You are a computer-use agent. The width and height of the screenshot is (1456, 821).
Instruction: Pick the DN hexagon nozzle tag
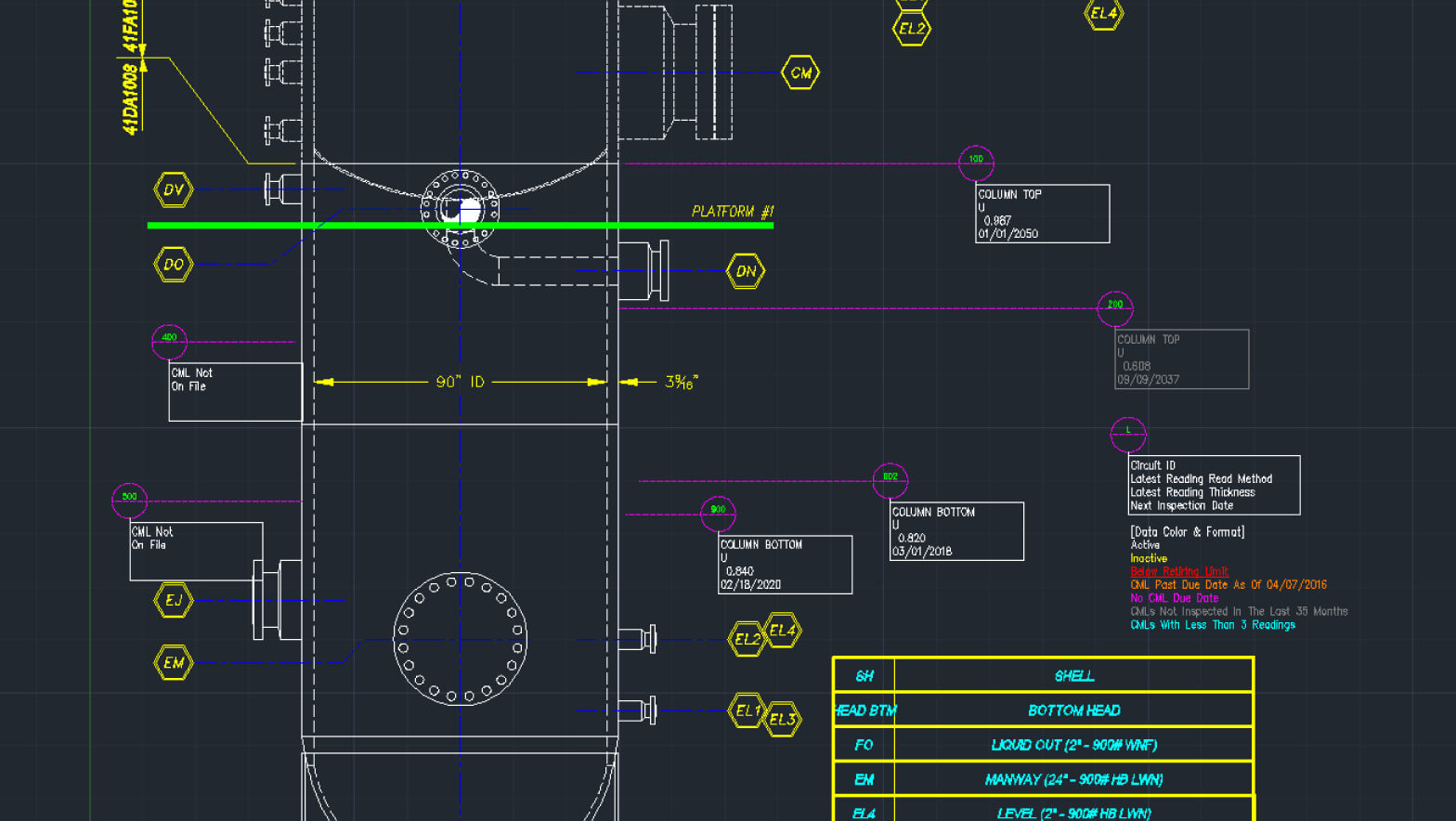pos(746,271)
